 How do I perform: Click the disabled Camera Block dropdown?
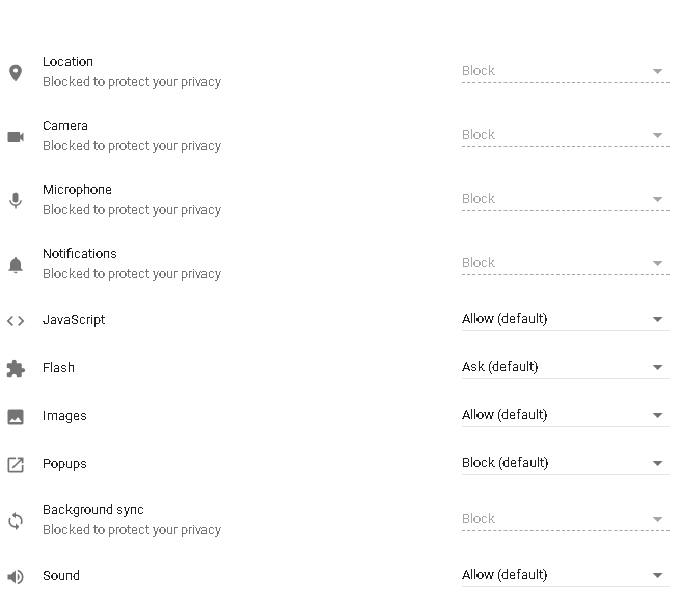pos(565,135)
